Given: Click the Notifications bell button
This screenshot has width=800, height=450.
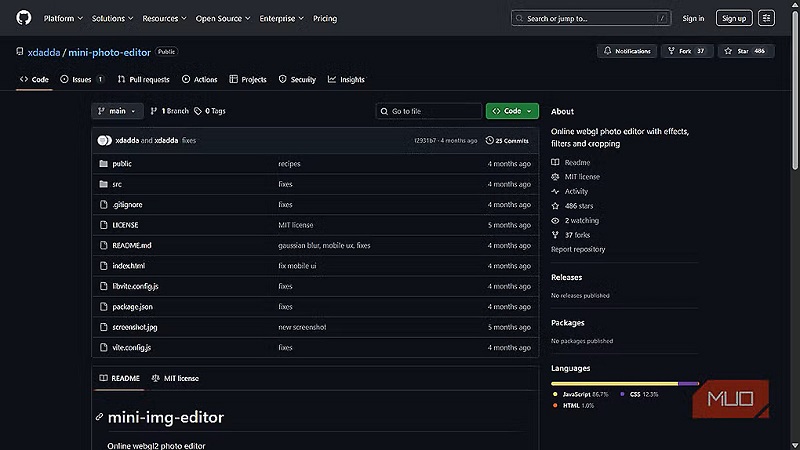Looking at the screenshot, I should [x=627, y=51].
